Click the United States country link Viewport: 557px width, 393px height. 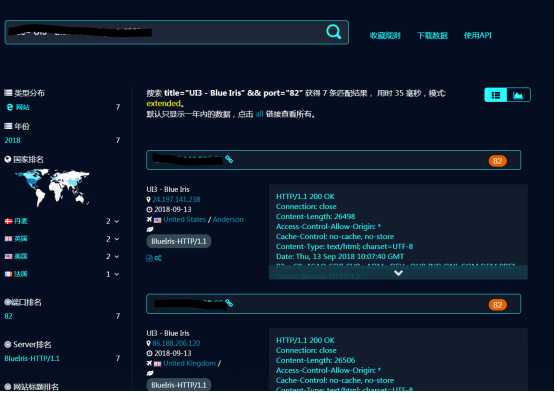click(x=184, y=220)
